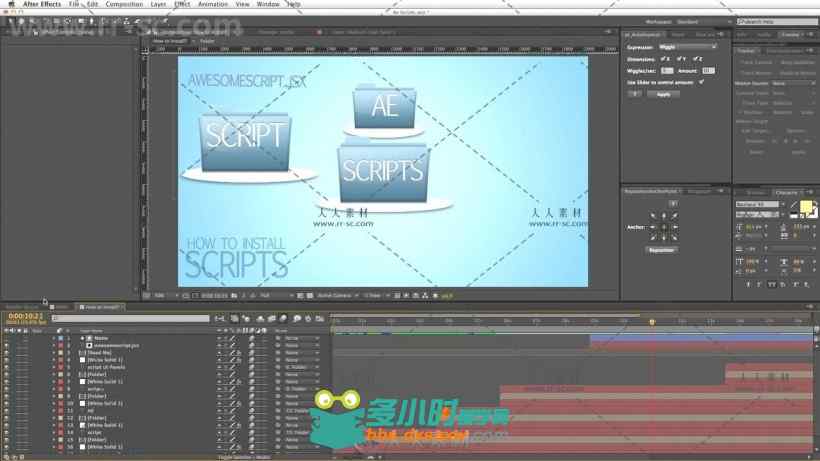
Task: Pick the eyedropper in the Character panel
Action: click(794, 204)
